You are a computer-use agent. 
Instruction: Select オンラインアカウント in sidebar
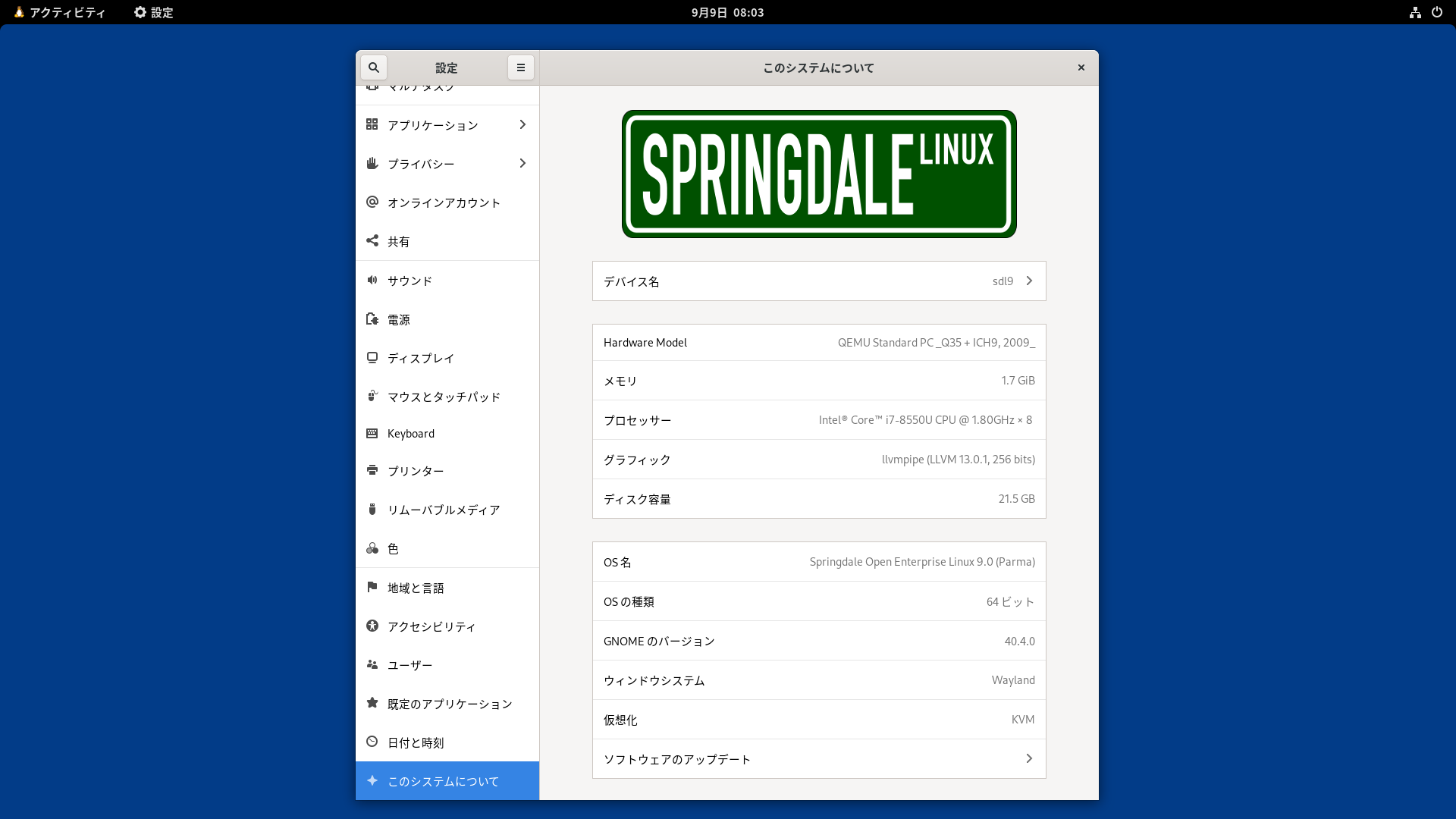[x=444, y=202]
